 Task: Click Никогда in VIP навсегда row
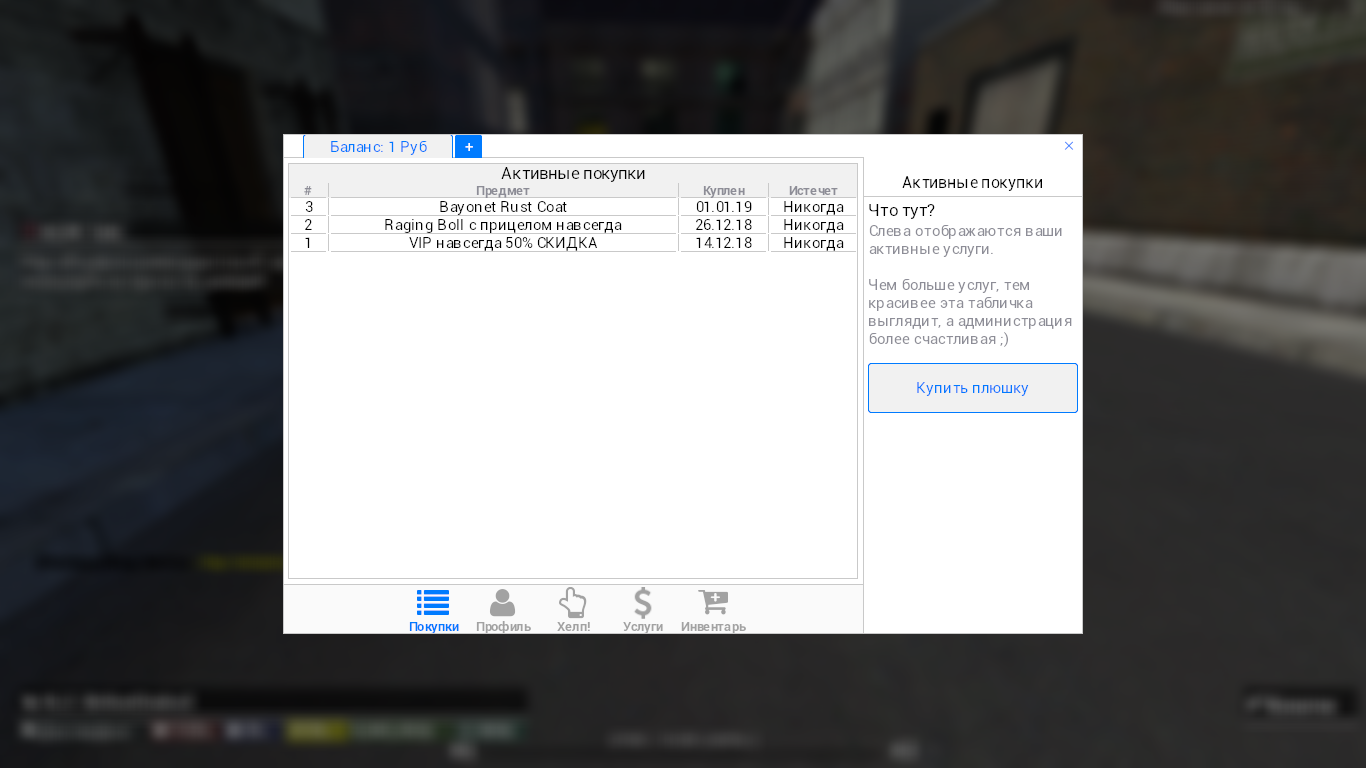point(814,243)
